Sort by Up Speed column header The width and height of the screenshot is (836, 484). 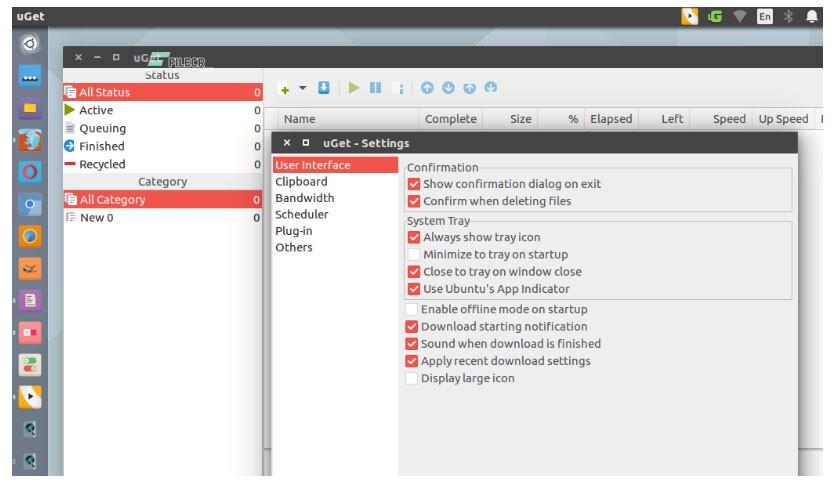[784, 119]
